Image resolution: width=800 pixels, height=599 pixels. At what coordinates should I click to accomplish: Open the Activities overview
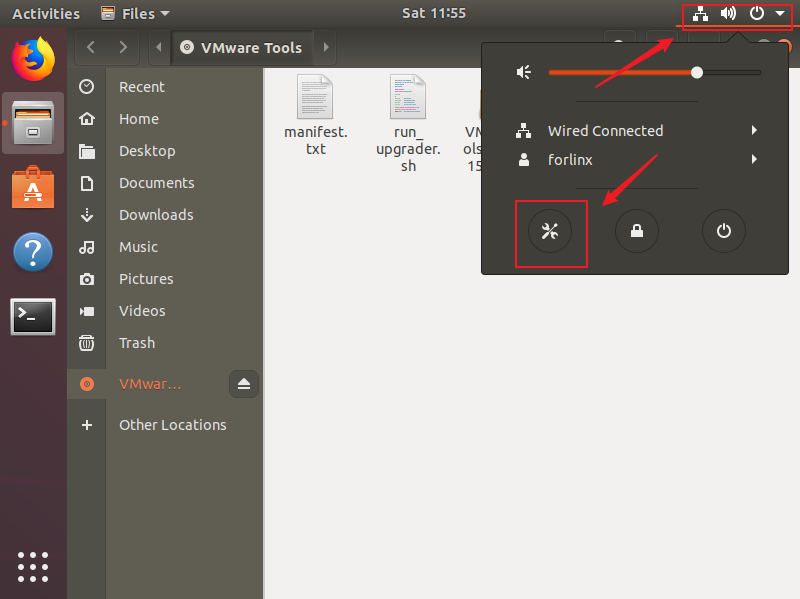pos(46,14)
